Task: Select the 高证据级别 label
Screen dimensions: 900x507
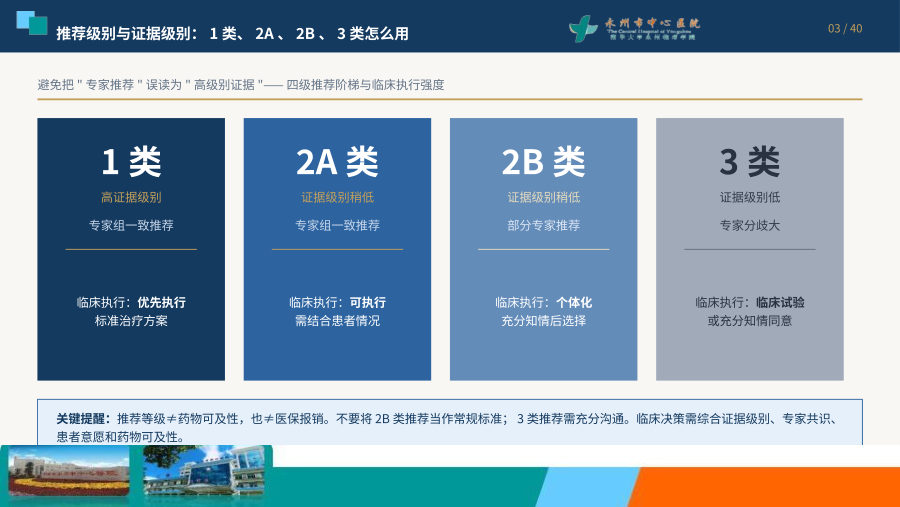Action: coord(131,198)
